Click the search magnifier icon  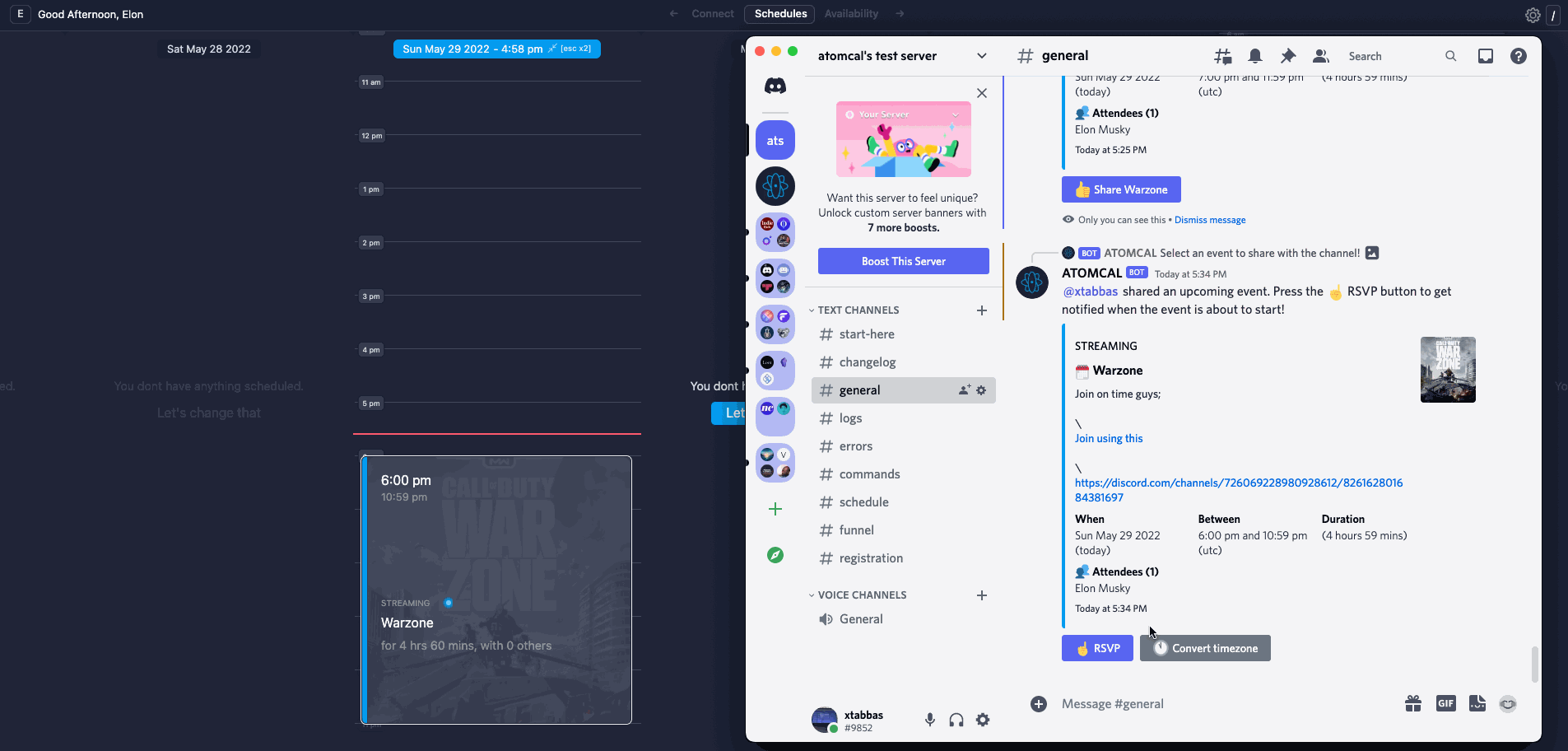(1451, 56)
